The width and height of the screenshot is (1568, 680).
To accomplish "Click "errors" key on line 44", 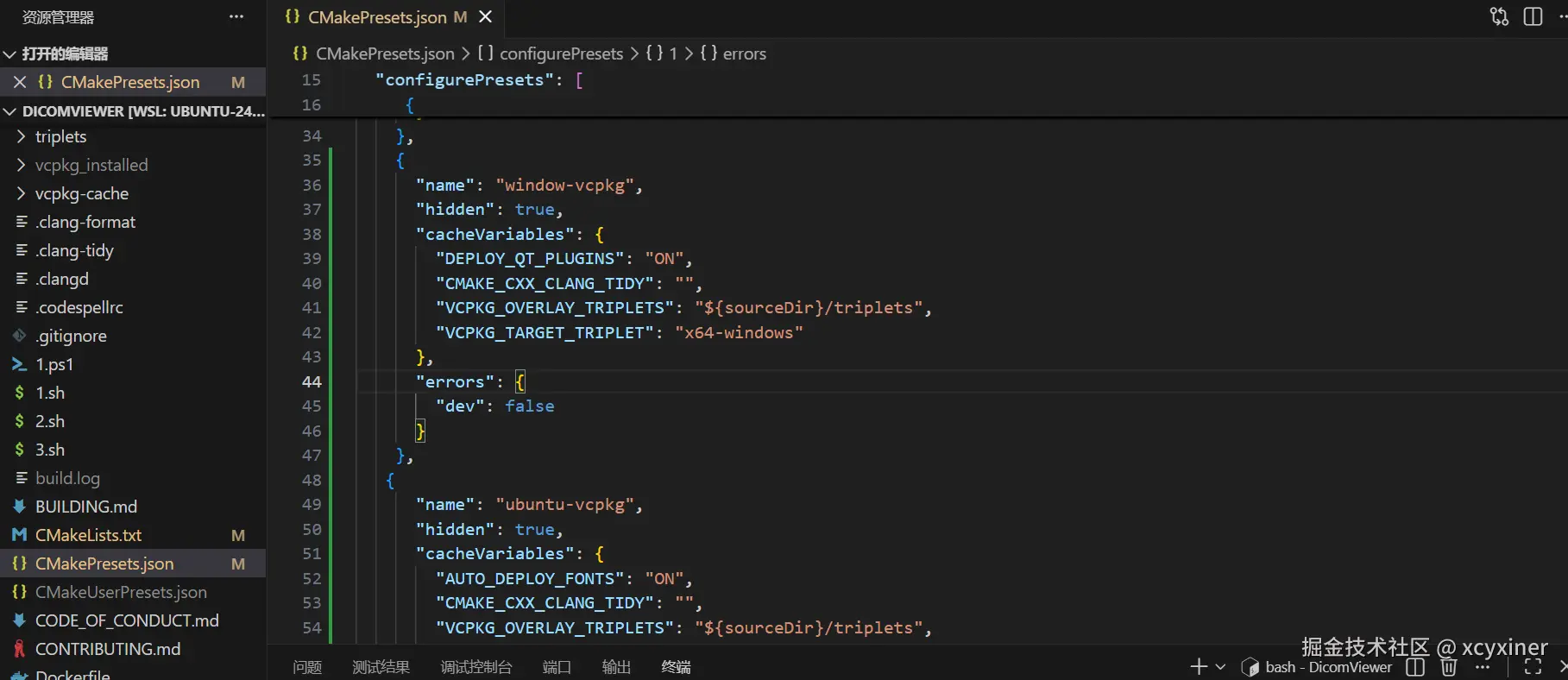I will click(x=455, y=381).
